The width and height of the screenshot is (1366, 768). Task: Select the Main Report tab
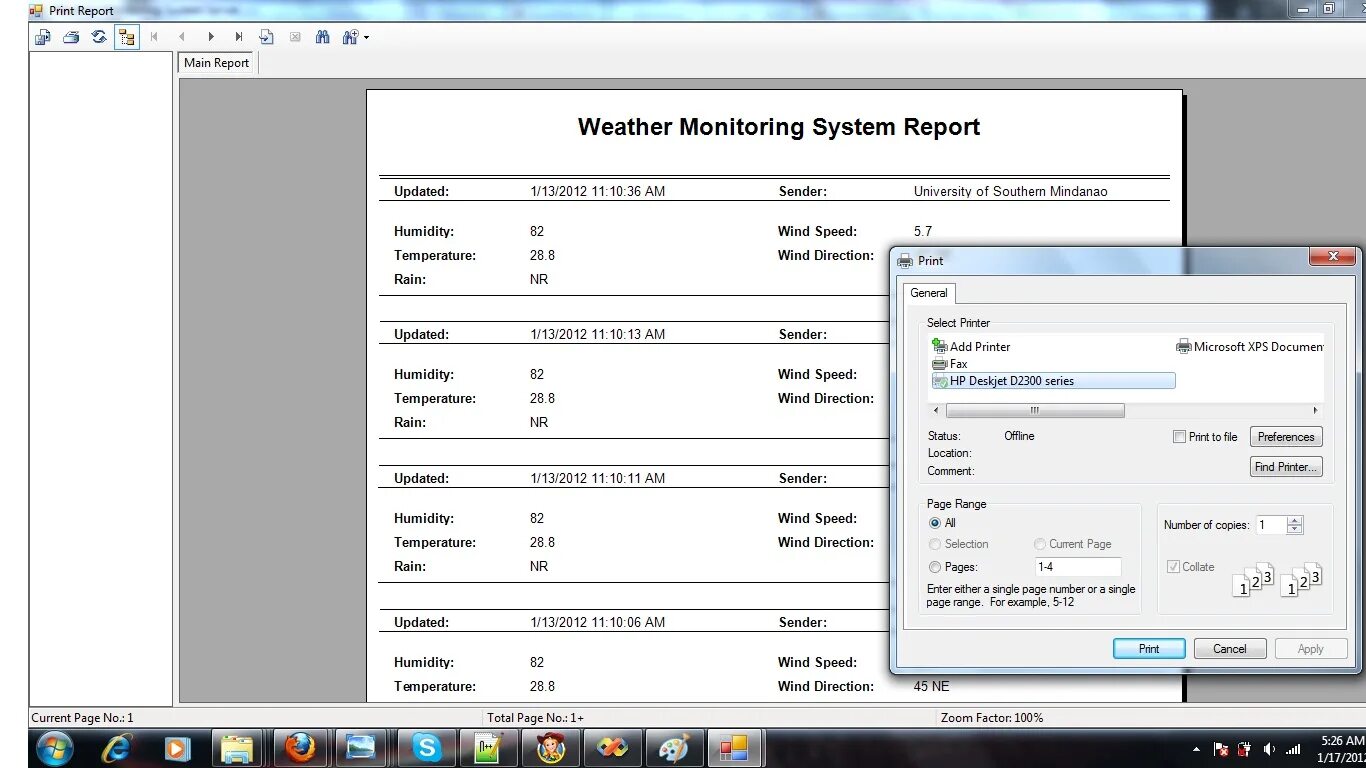[x=215, y=62]
